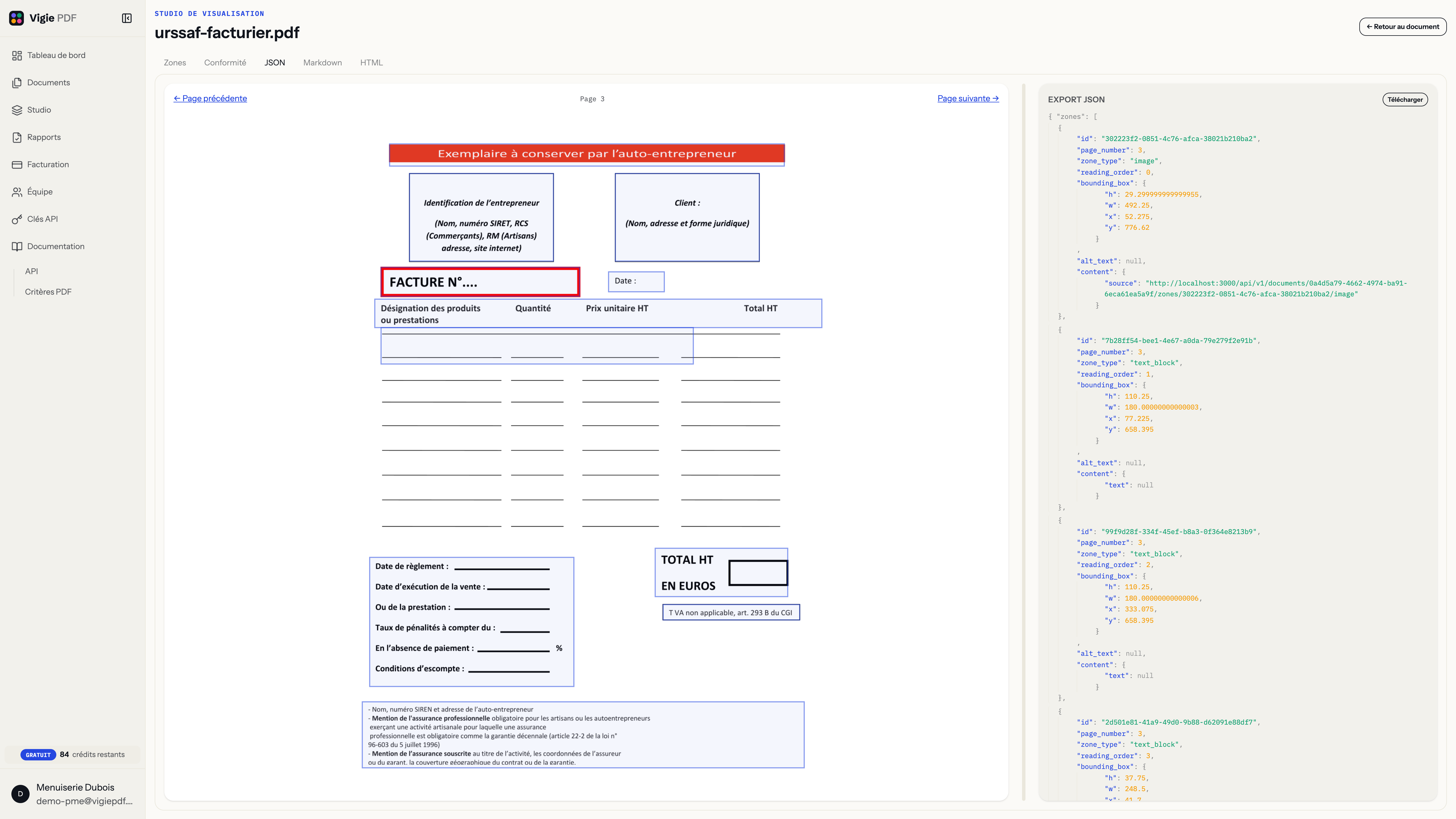1456x819 pixels.
Task: Click the Clés API key icon
Action: click(x=17, y=219)
